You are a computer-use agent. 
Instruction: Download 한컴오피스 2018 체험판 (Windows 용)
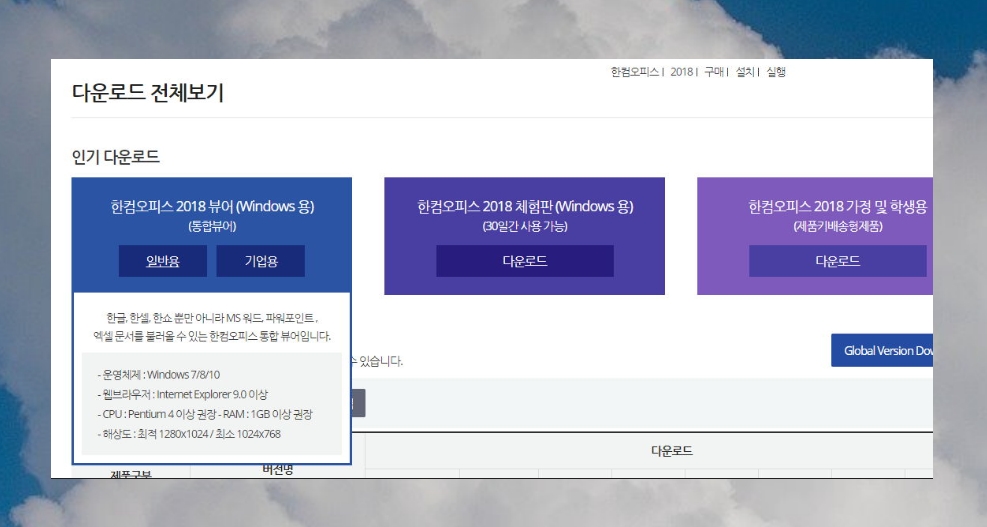(524, 261)
